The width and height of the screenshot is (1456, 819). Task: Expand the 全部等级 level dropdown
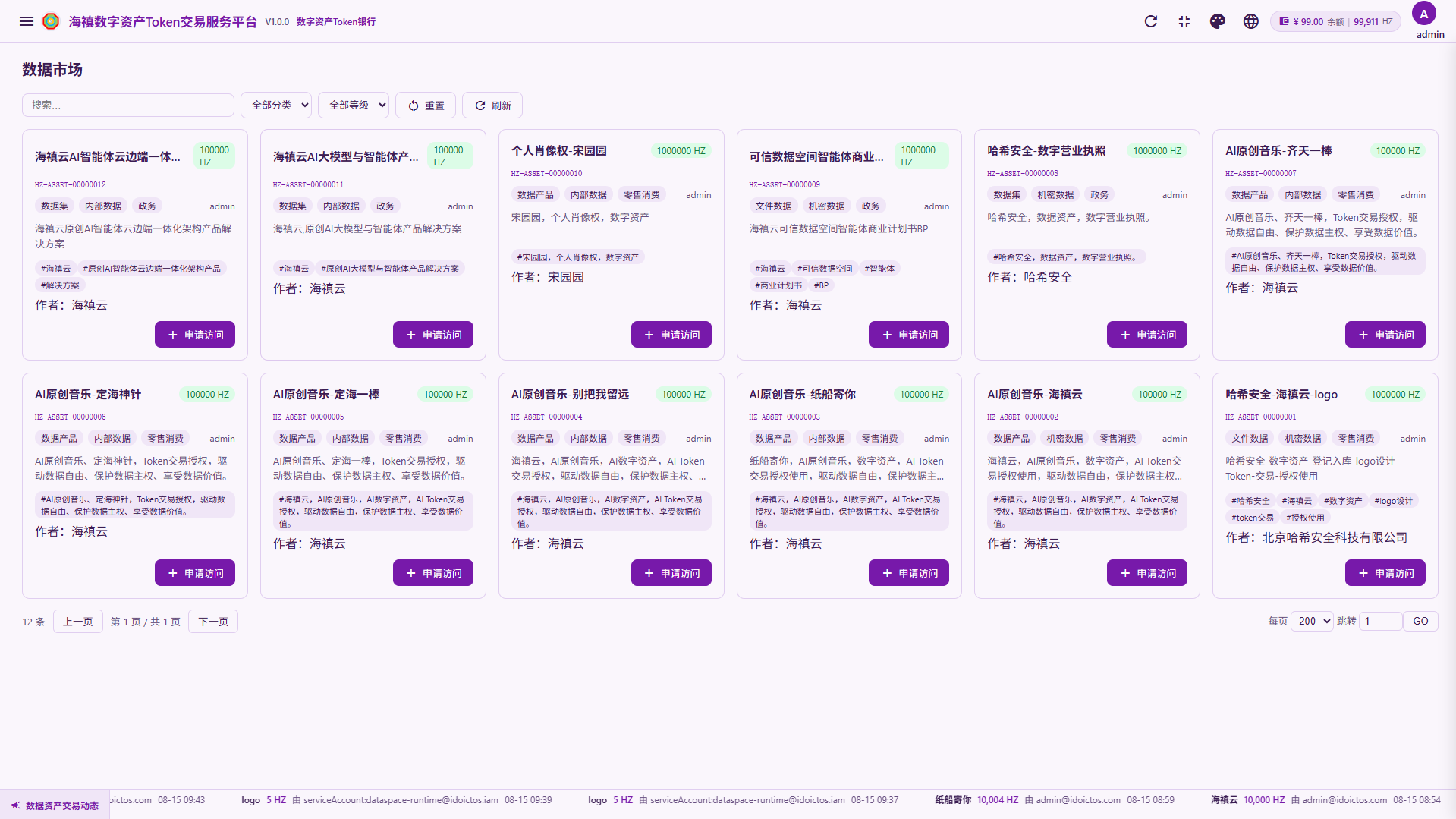(x=354, y=105)
